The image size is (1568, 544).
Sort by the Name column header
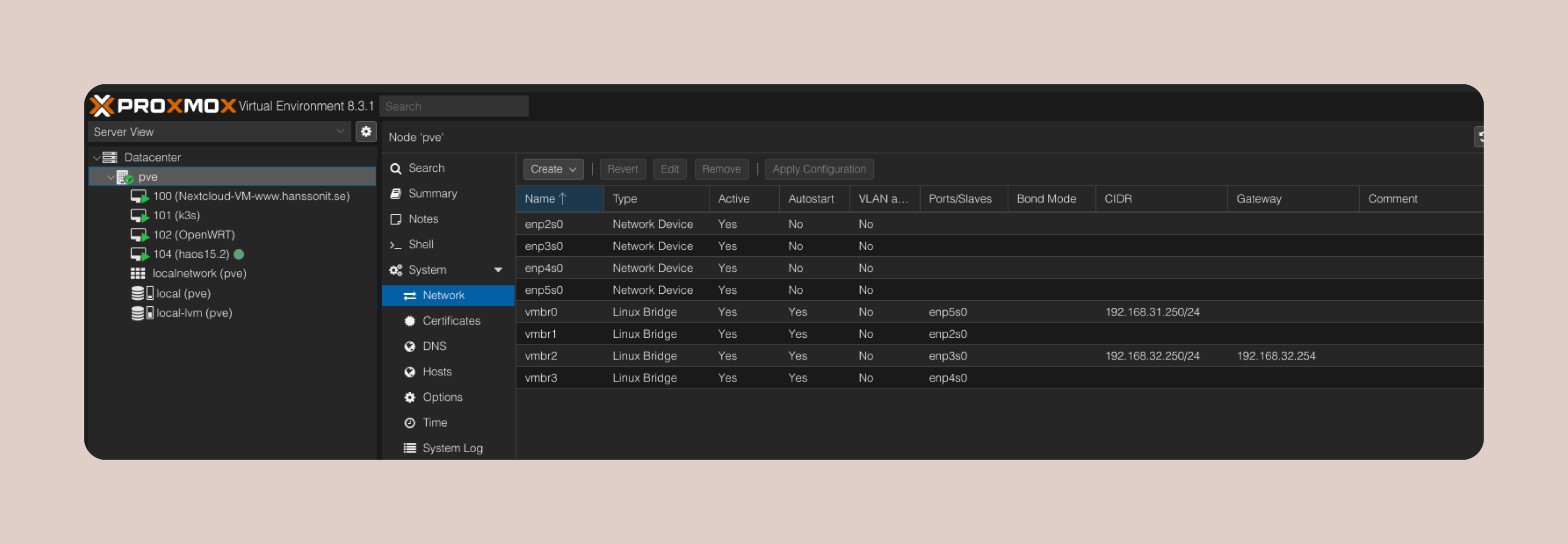(559, 199)
